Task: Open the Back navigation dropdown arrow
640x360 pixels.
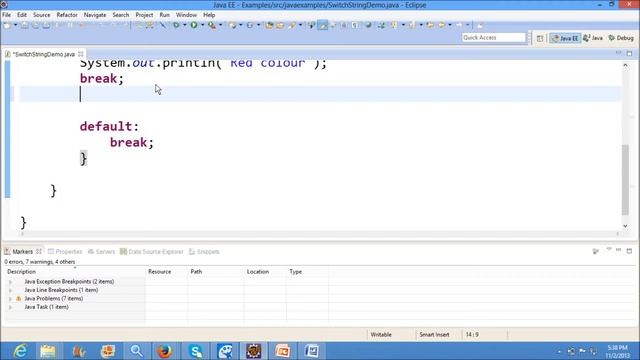Action: (450, 25)
